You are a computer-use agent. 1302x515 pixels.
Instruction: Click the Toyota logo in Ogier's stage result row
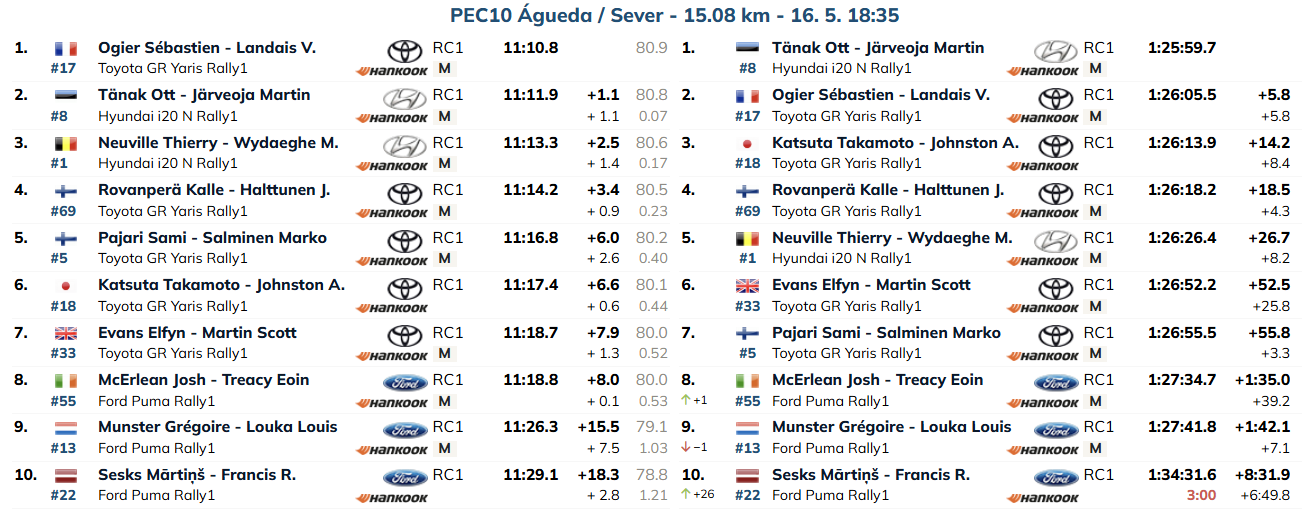404,51
